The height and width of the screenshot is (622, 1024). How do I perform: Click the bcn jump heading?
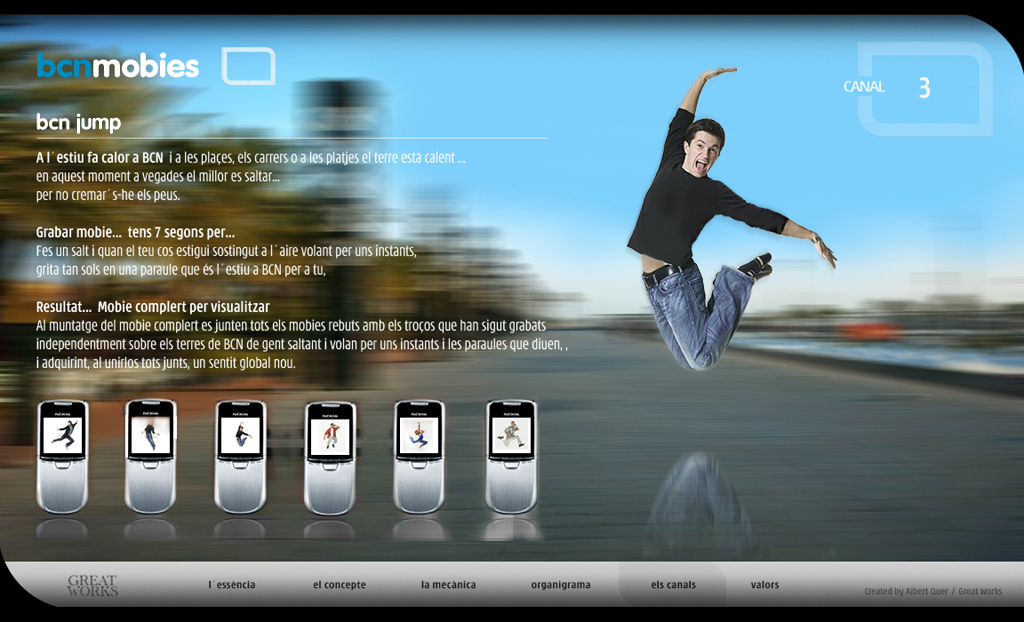78,123
